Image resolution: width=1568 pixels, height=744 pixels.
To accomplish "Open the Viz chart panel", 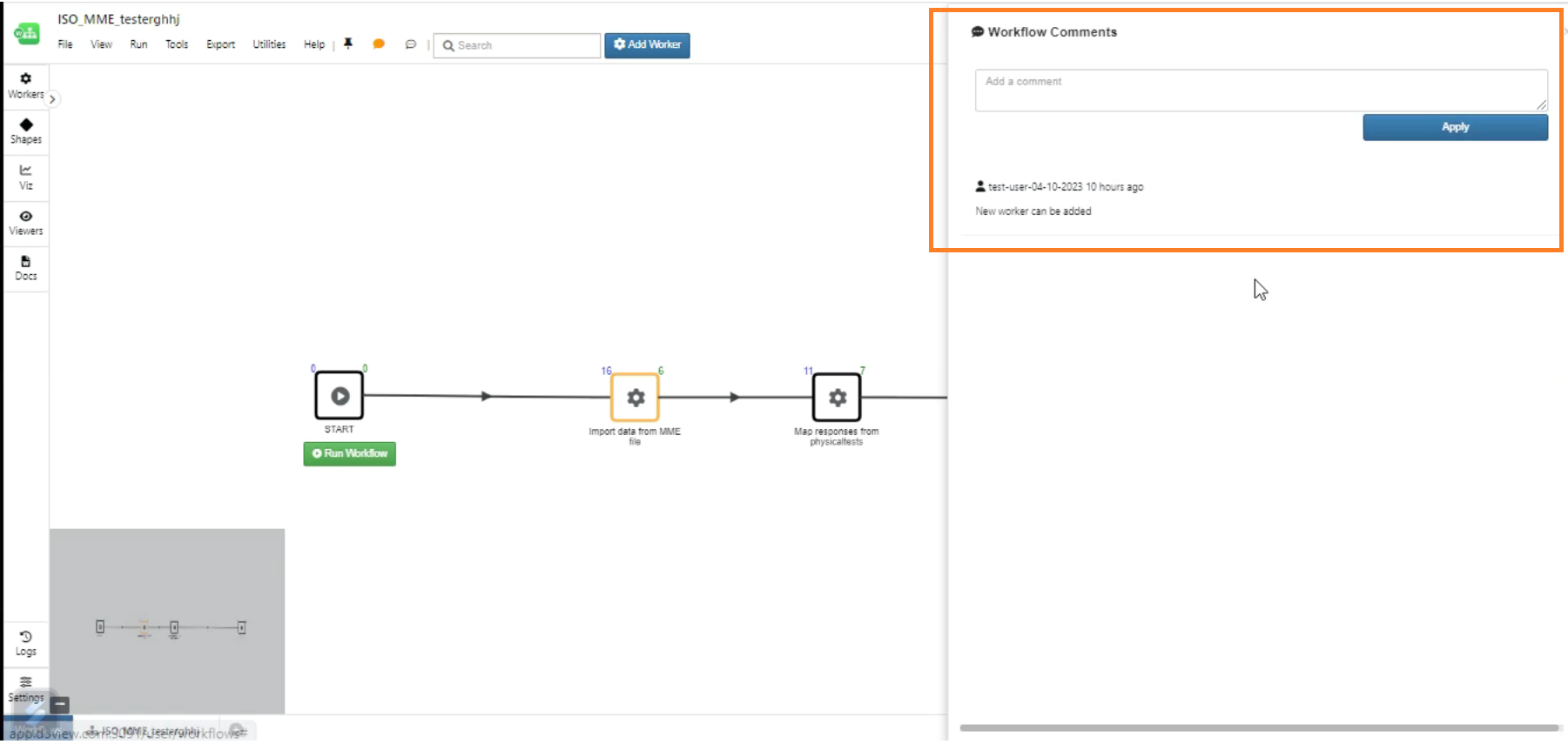I will point(25,177).
